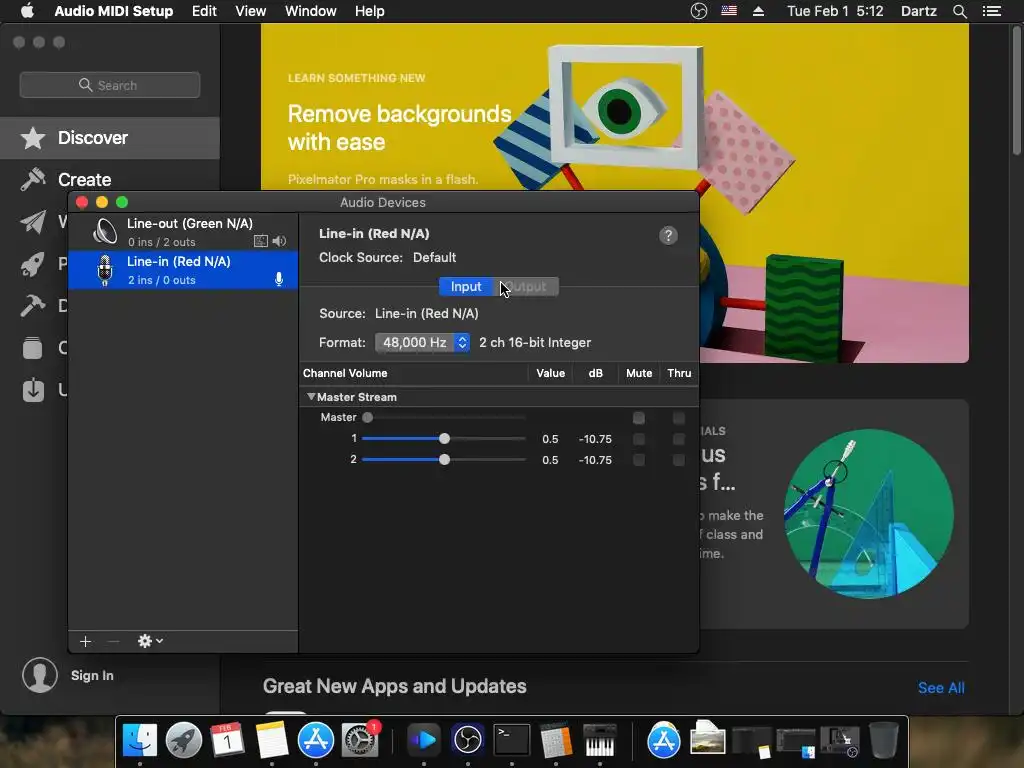Click the eject icon in the menu bar
The image size is (1024, 768).
(x=758, y=11)
